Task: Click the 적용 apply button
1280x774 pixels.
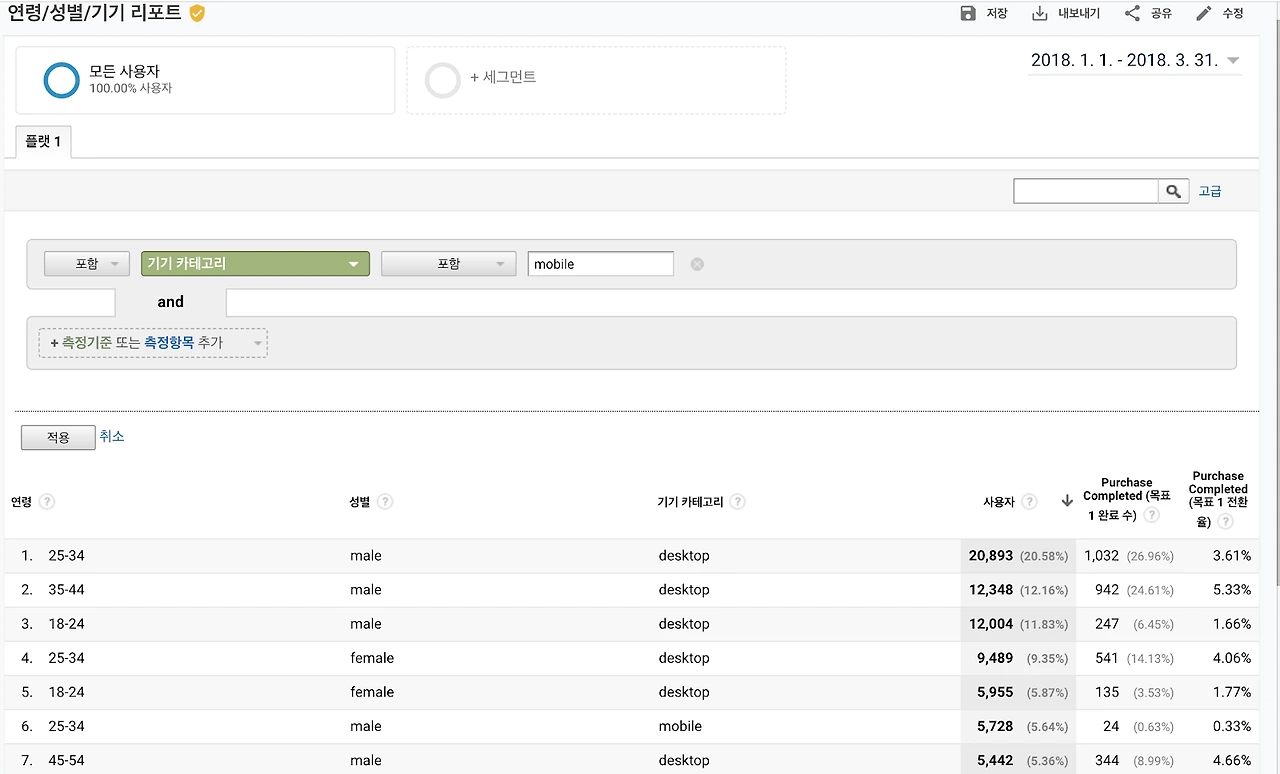Action: (x=58, y=437)
